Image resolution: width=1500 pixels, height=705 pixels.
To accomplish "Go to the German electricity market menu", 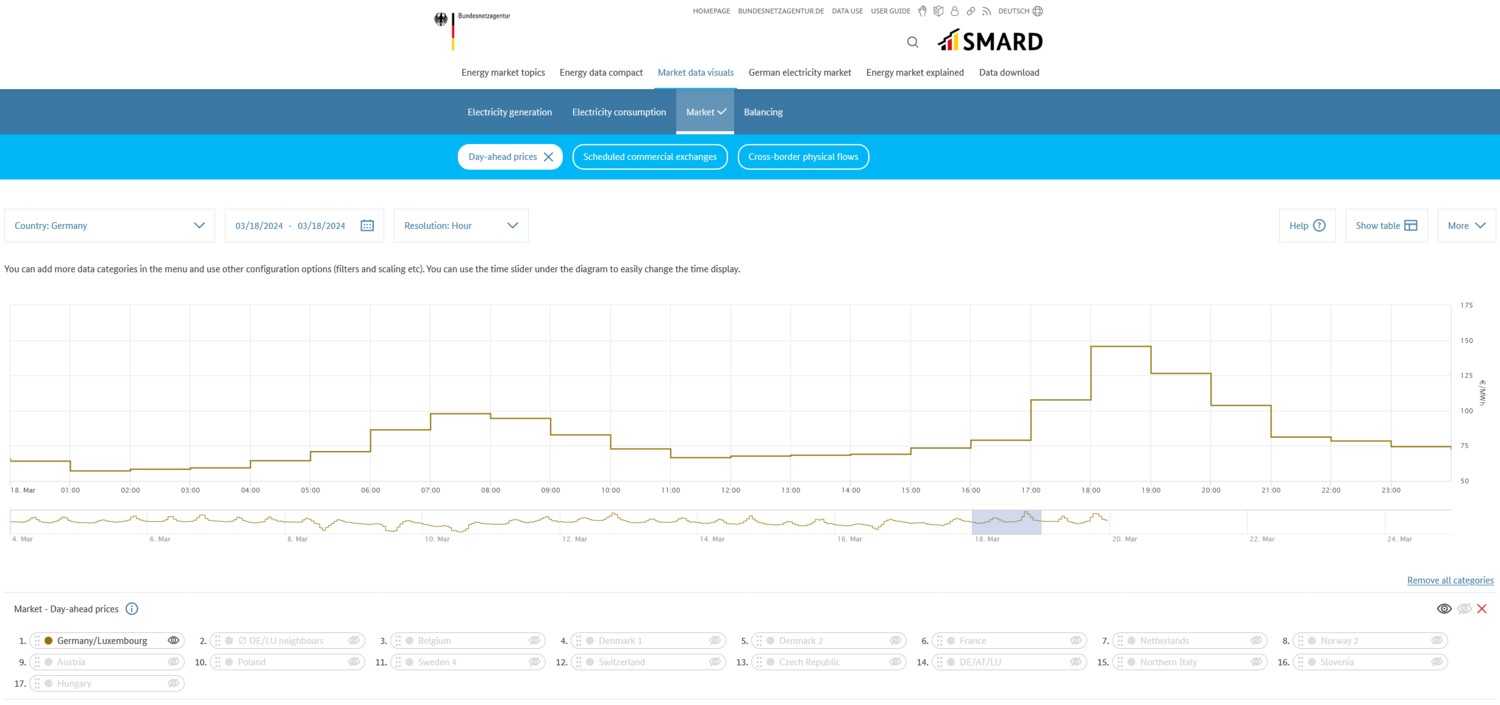I will click(800, 73).
